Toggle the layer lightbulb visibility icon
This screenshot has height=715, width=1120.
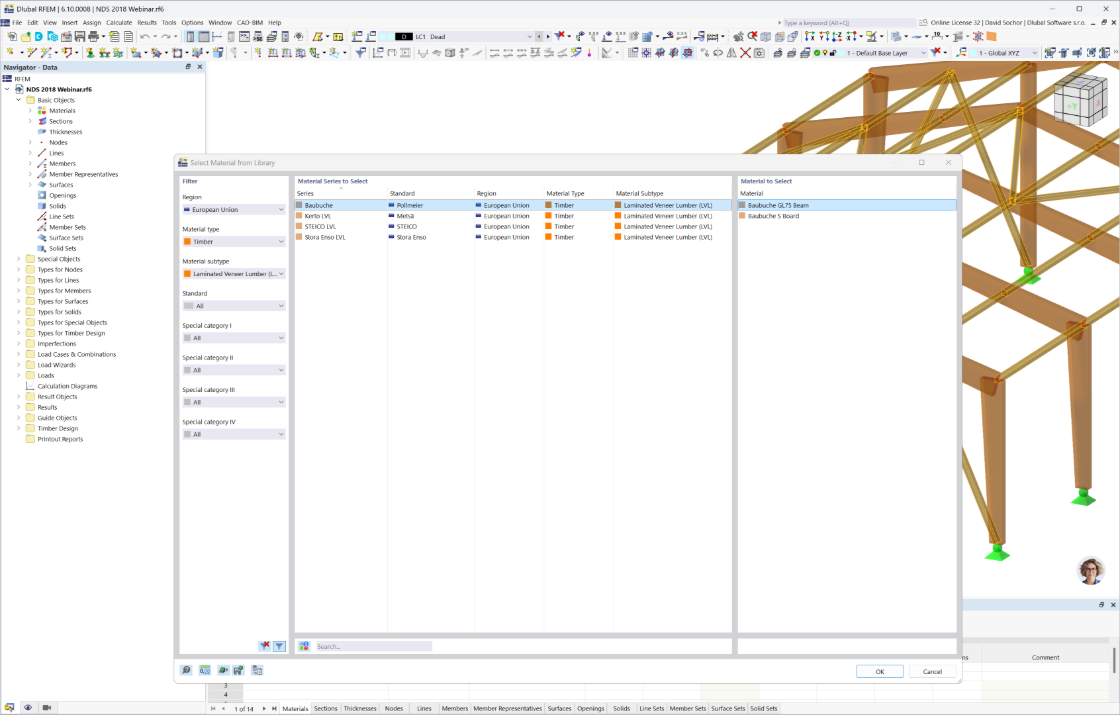pyautogui.click(x=824, y=53)
